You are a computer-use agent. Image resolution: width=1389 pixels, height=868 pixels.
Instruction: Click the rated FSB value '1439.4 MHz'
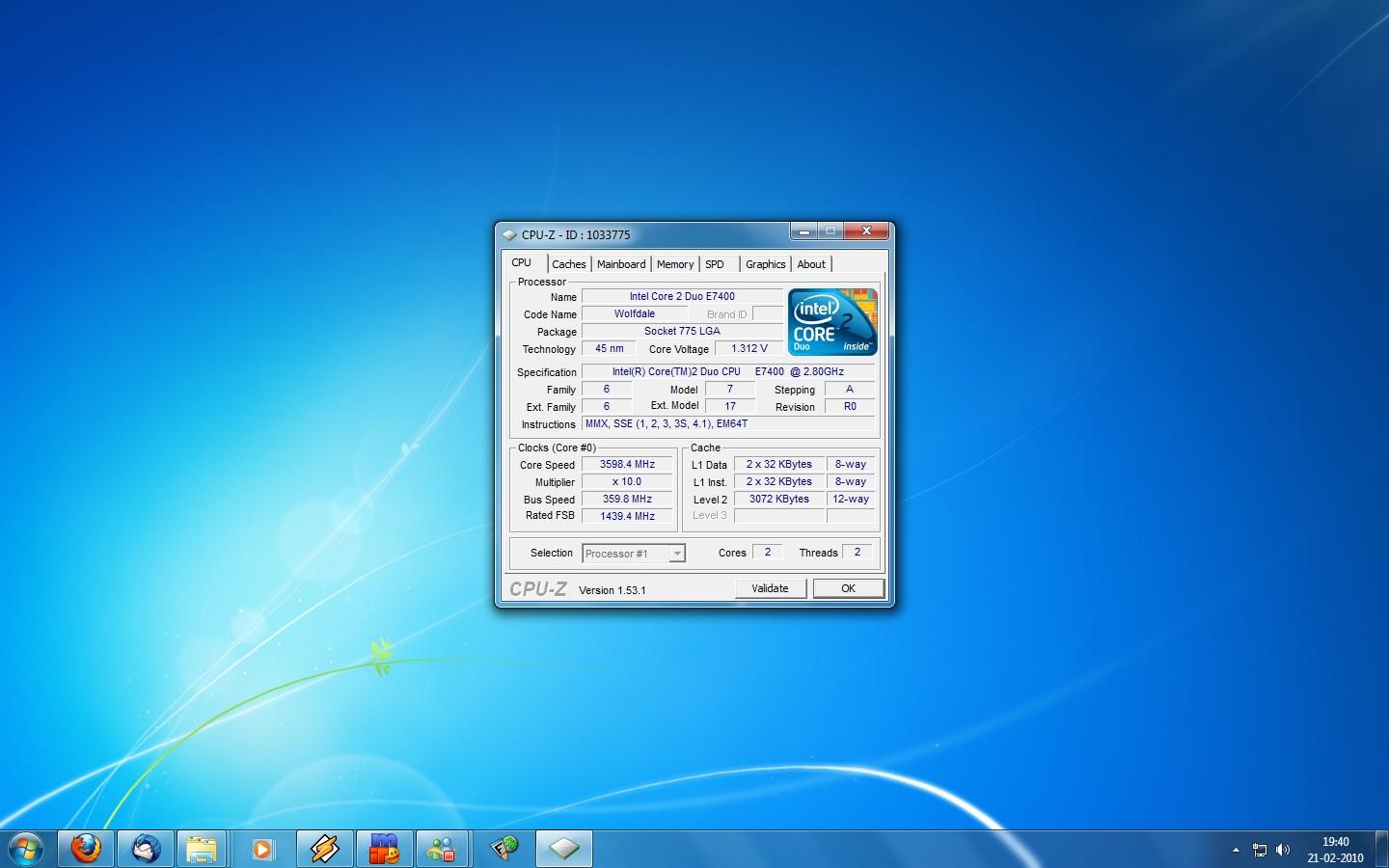627,516
